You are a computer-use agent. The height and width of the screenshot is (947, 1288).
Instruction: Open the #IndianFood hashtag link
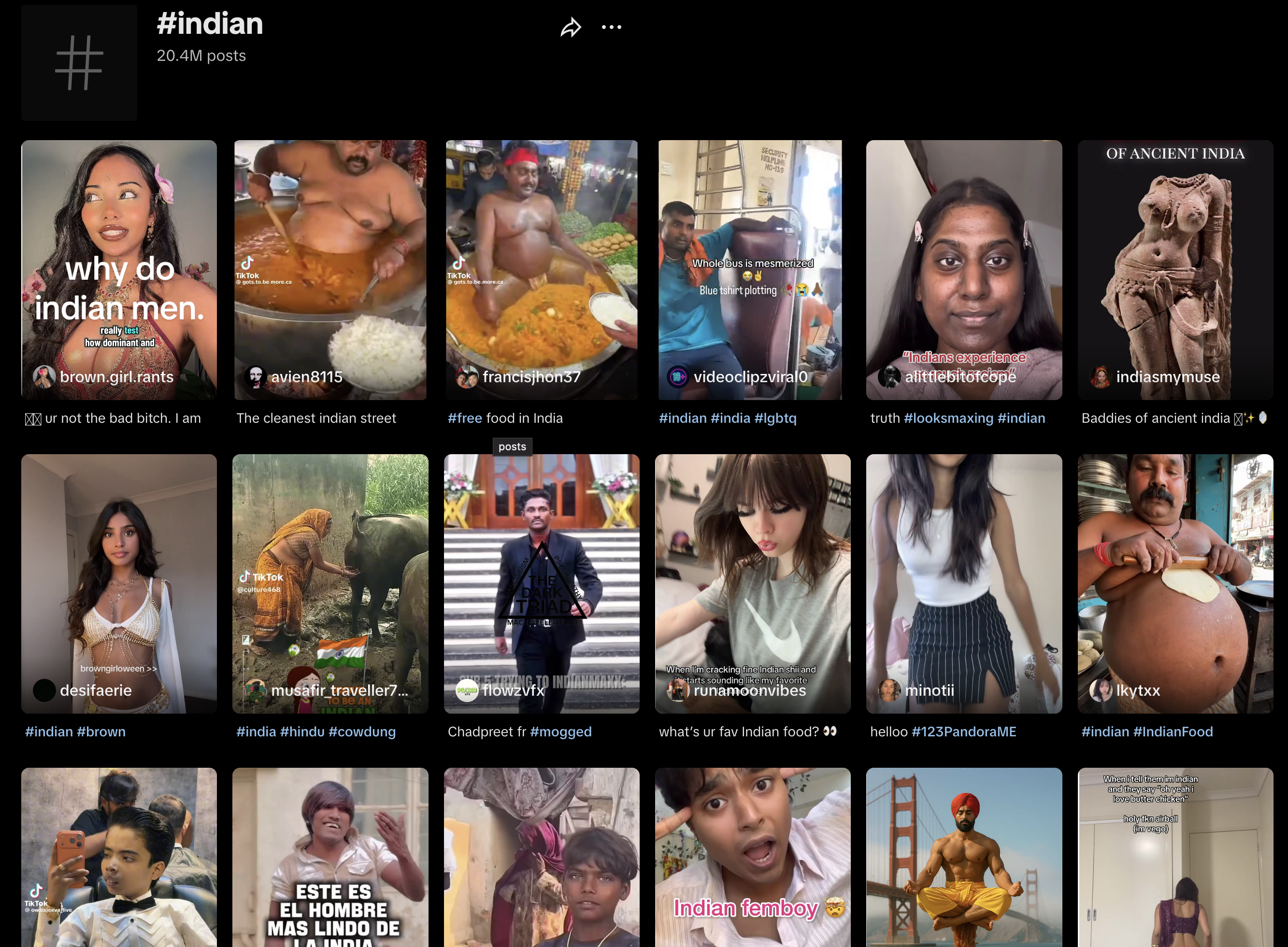pyautogui.click(x=1173, y=732)
